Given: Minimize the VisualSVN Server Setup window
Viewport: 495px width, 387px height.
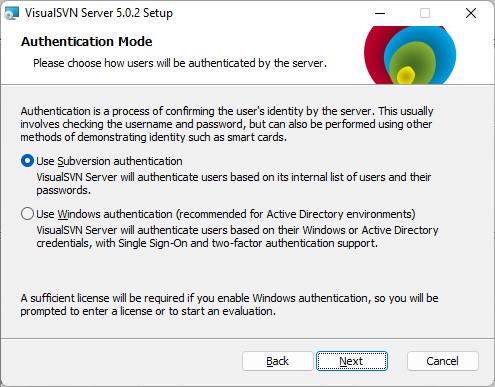Looking at the screenshot, I should coord(380,13).
